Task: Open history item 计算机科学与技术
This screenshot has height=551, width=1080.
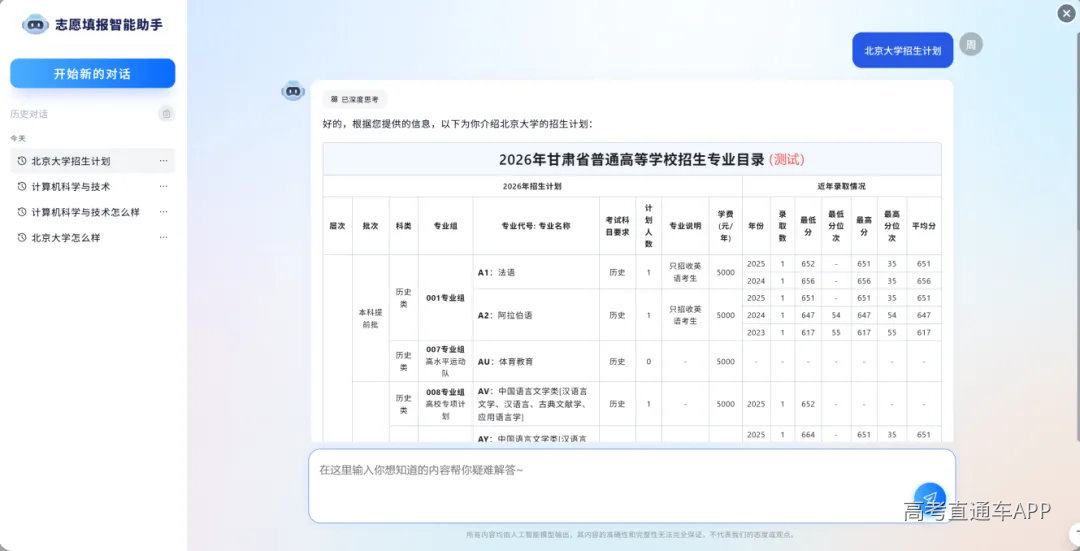Action: pos(92,186)
